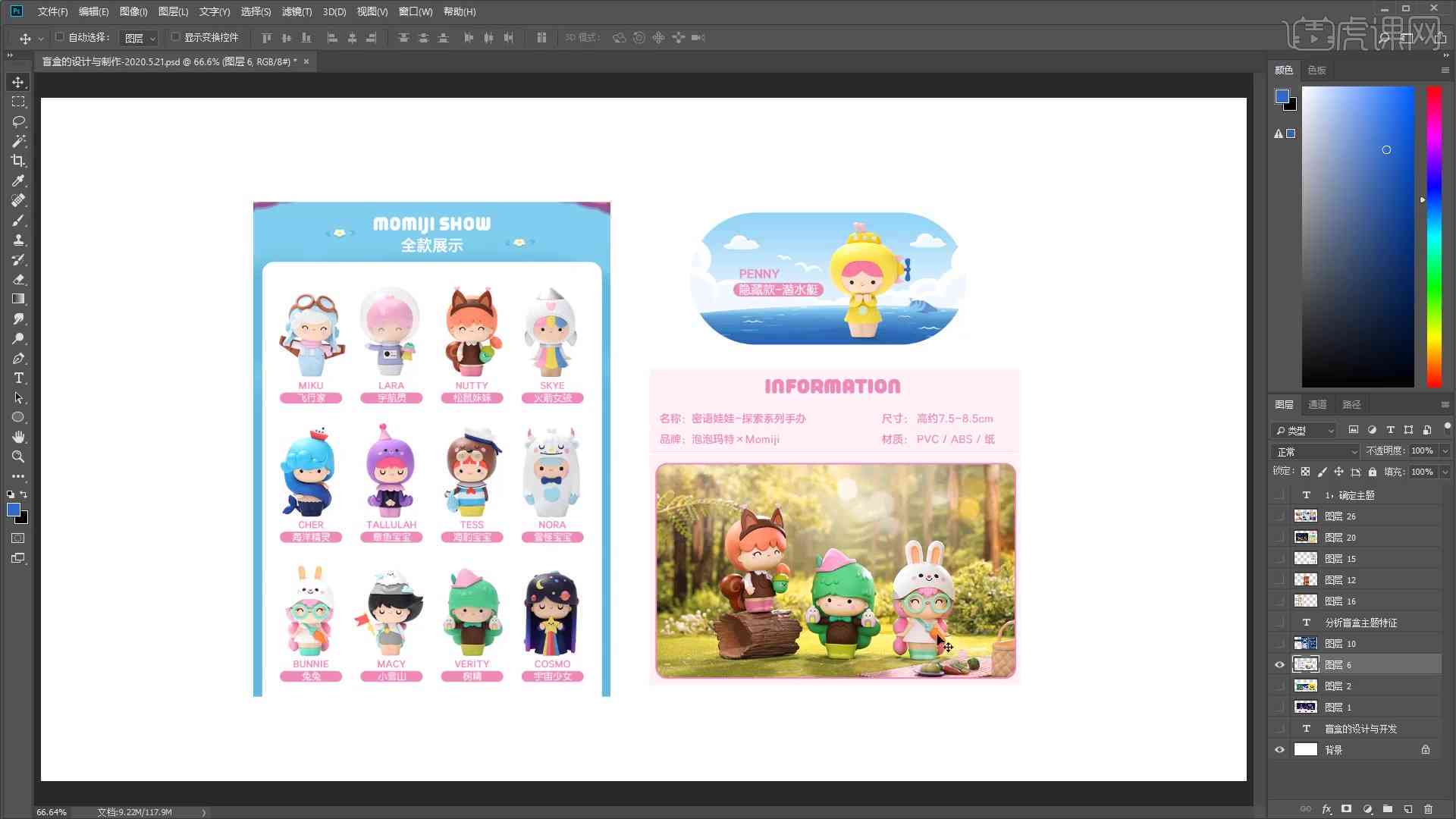1456x819 pixels.
Task: Open the fill 100% dropdown arrow
Action: pyautogui.click(x=1445, y=472)
